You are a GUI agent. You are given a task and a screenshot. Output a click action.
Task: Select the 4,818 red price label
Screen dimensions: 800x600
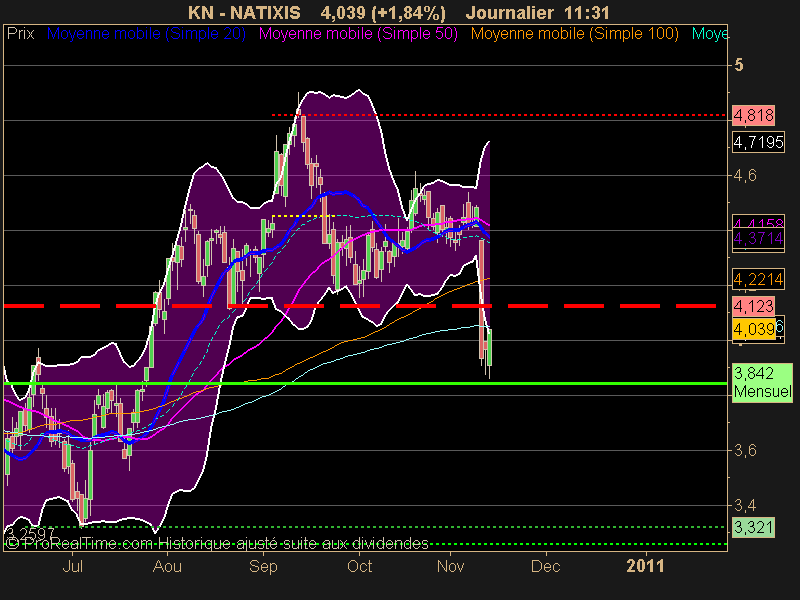click(753, 115)
